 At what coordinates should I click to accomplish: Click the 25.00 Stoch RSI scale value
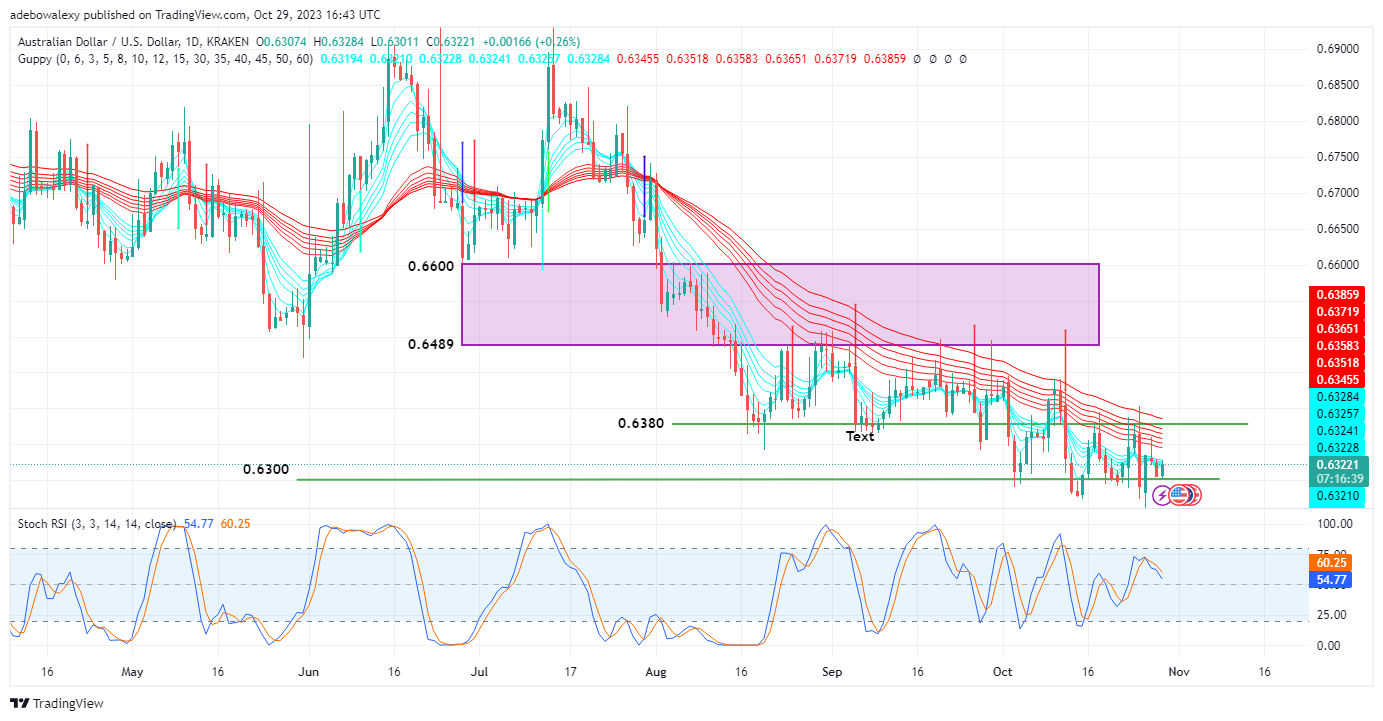1332,615
